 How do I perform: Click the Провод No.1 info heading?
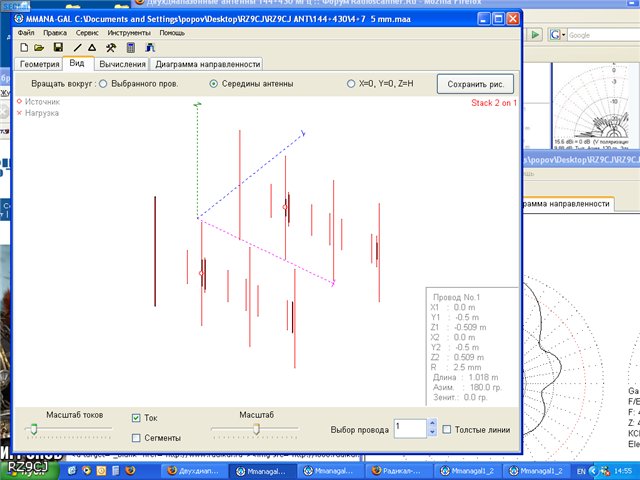456,297
